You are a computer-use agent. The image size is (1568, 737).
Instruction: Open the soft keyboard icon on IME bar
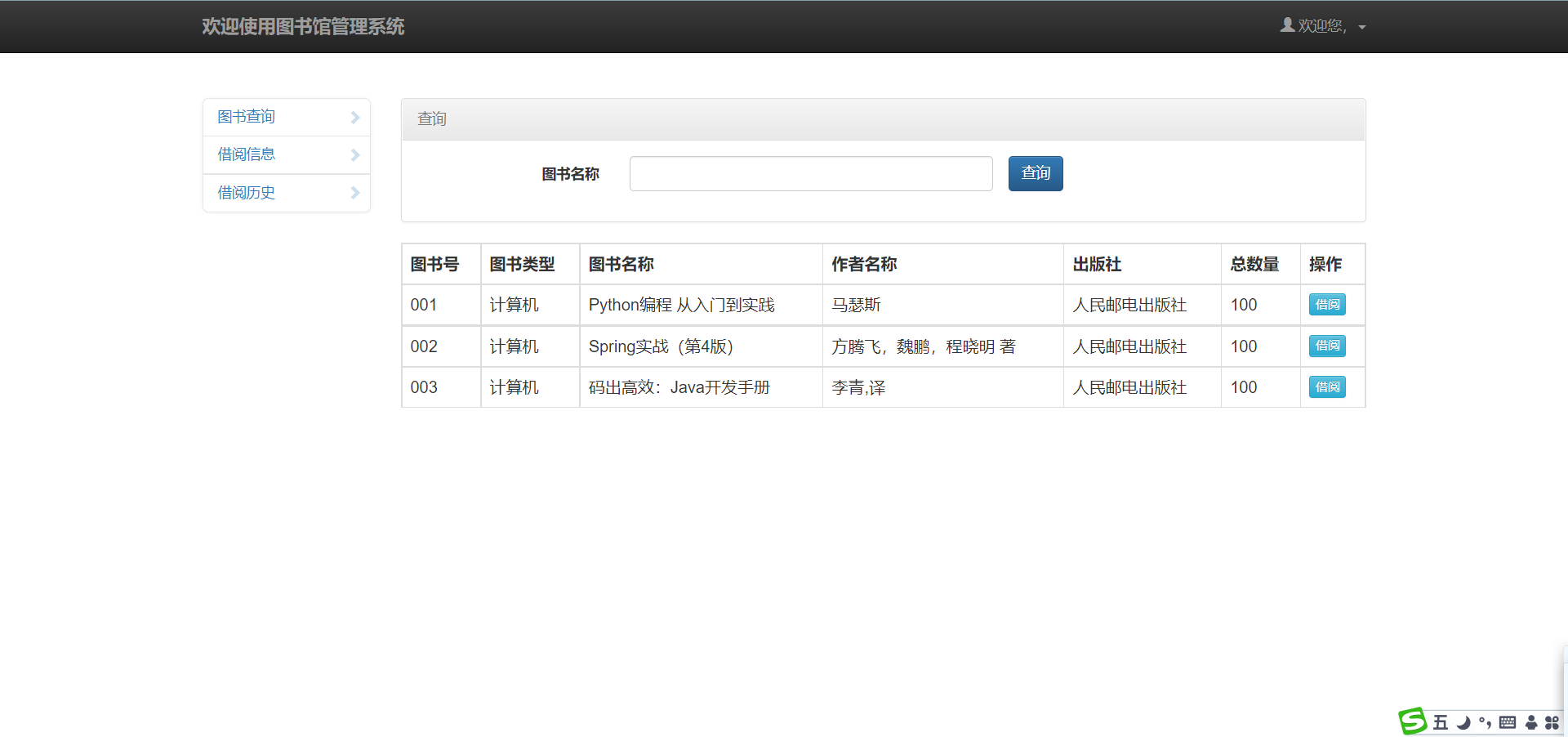[1508, 722]
